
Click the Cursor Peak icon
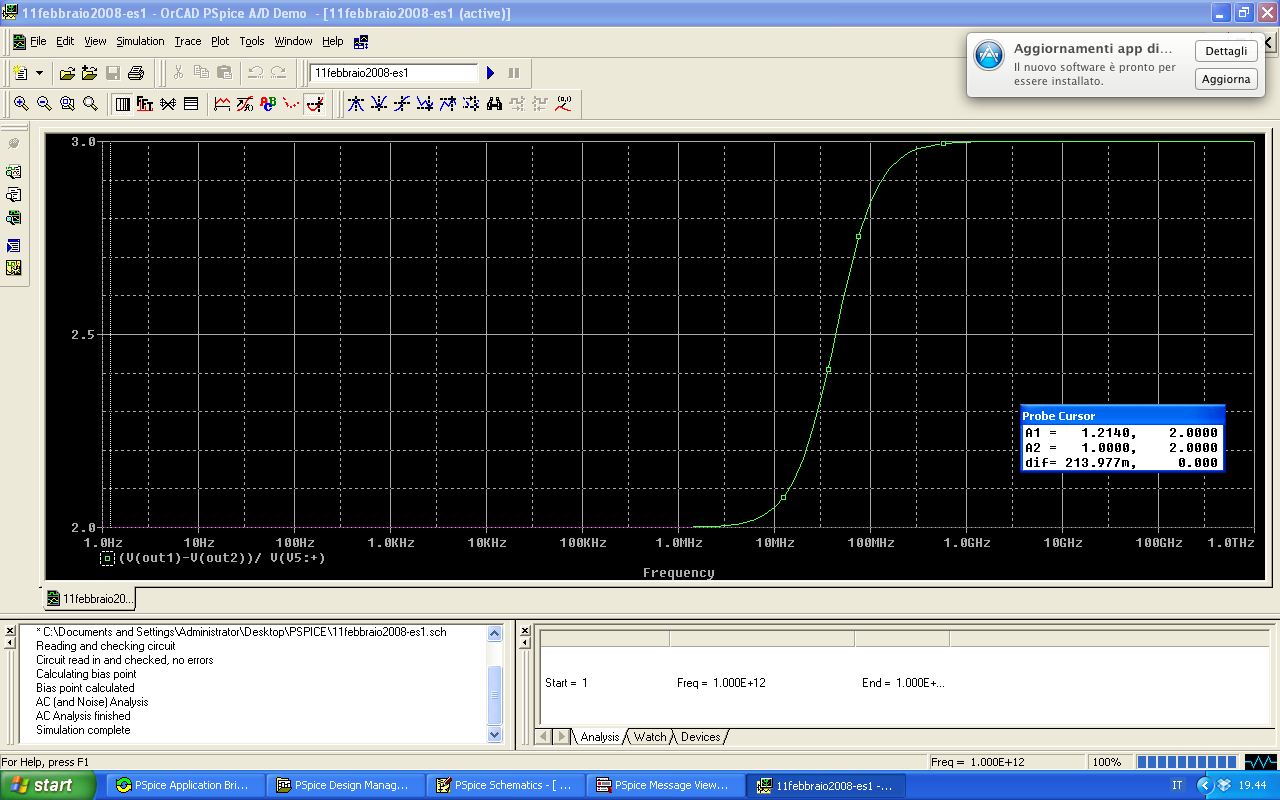click(x=356, y=103)
